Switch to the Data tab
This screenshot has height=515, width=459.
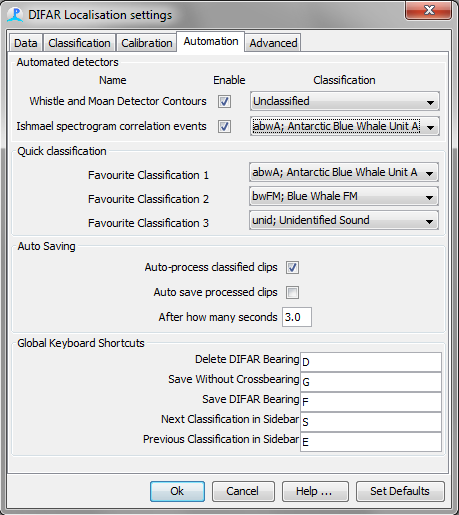(x=26, y=43)
